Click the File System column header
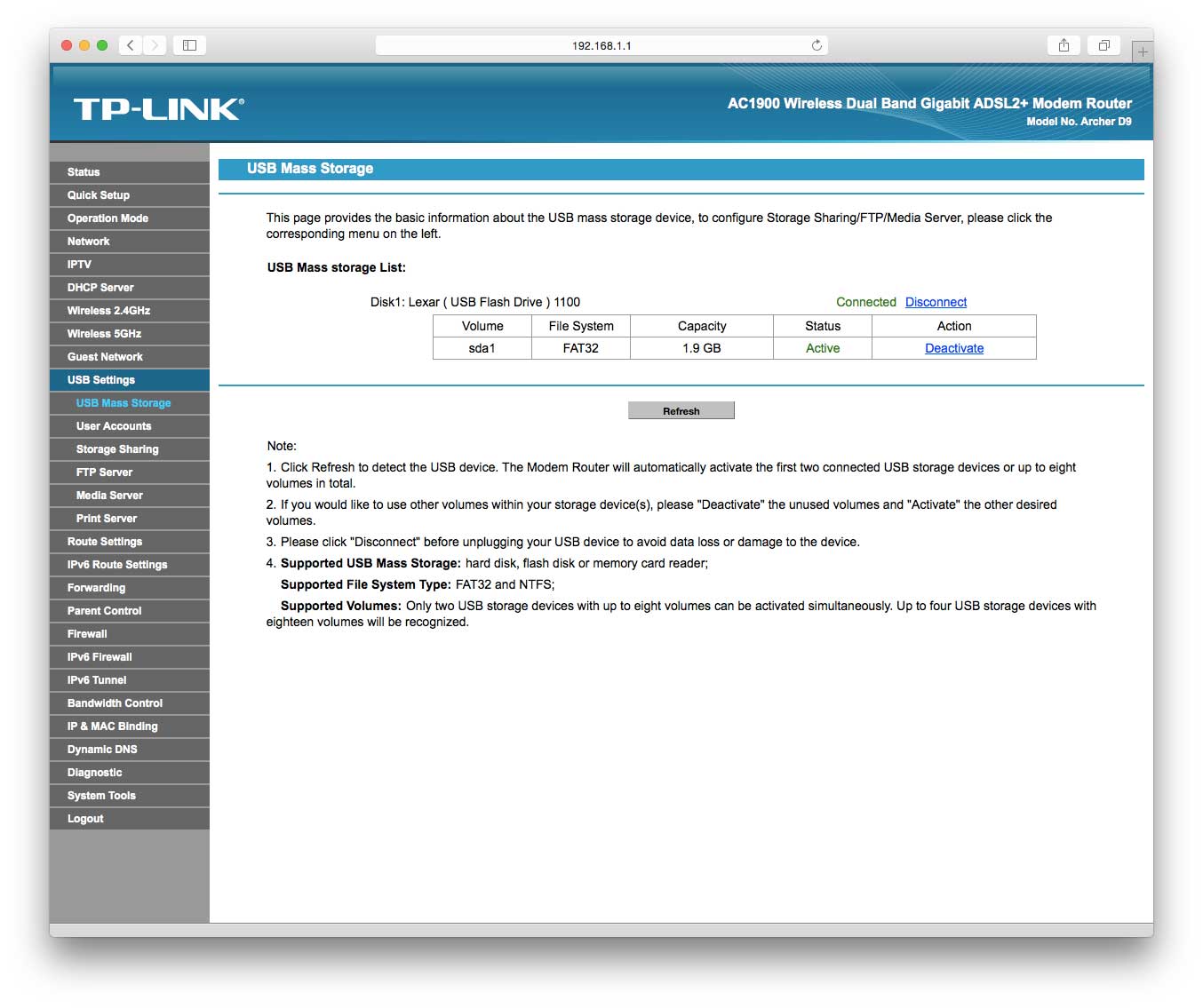The image size is (1203, 1008). [581, 326]
